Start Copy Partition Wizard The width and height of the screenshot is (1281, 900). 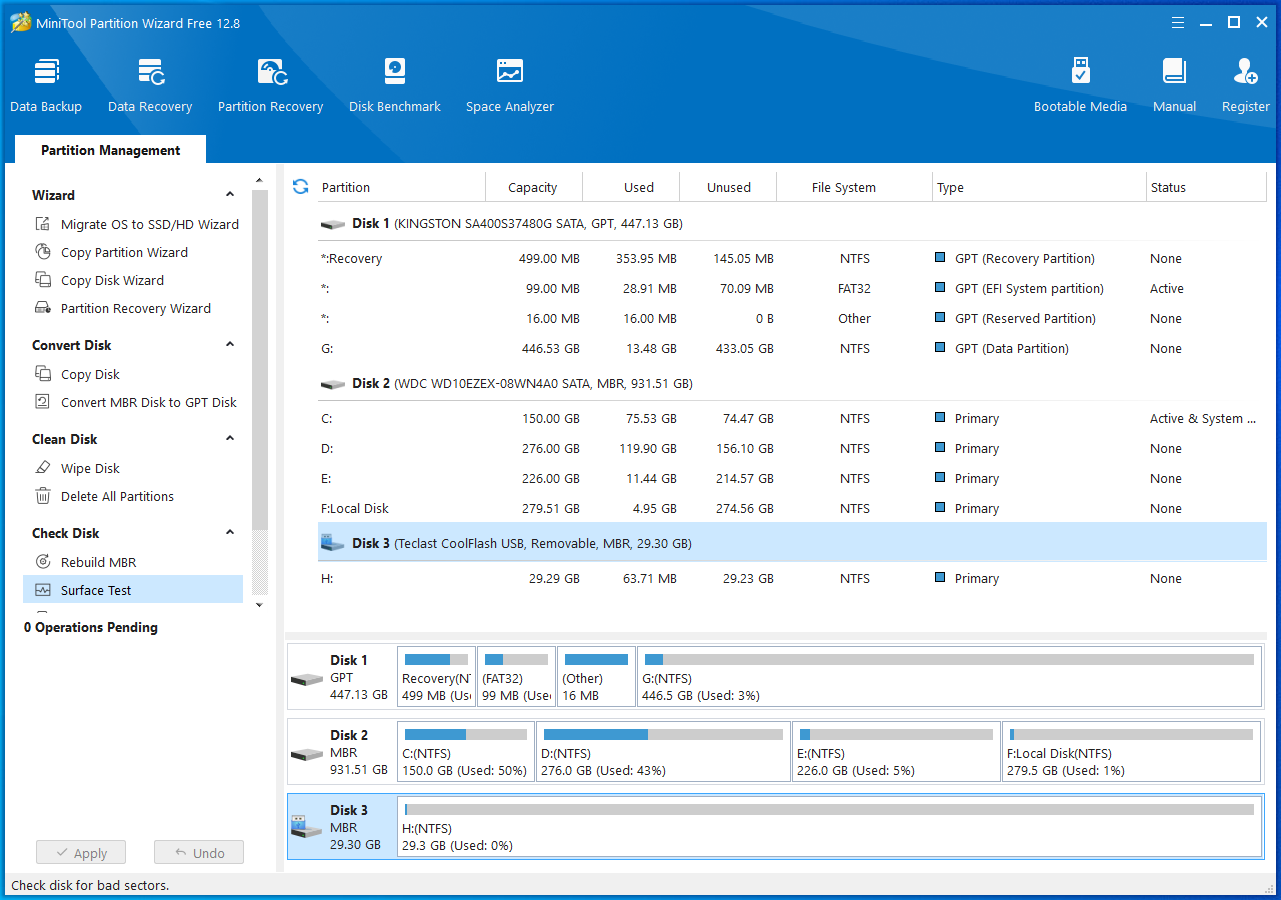click(x=111, y=252)
